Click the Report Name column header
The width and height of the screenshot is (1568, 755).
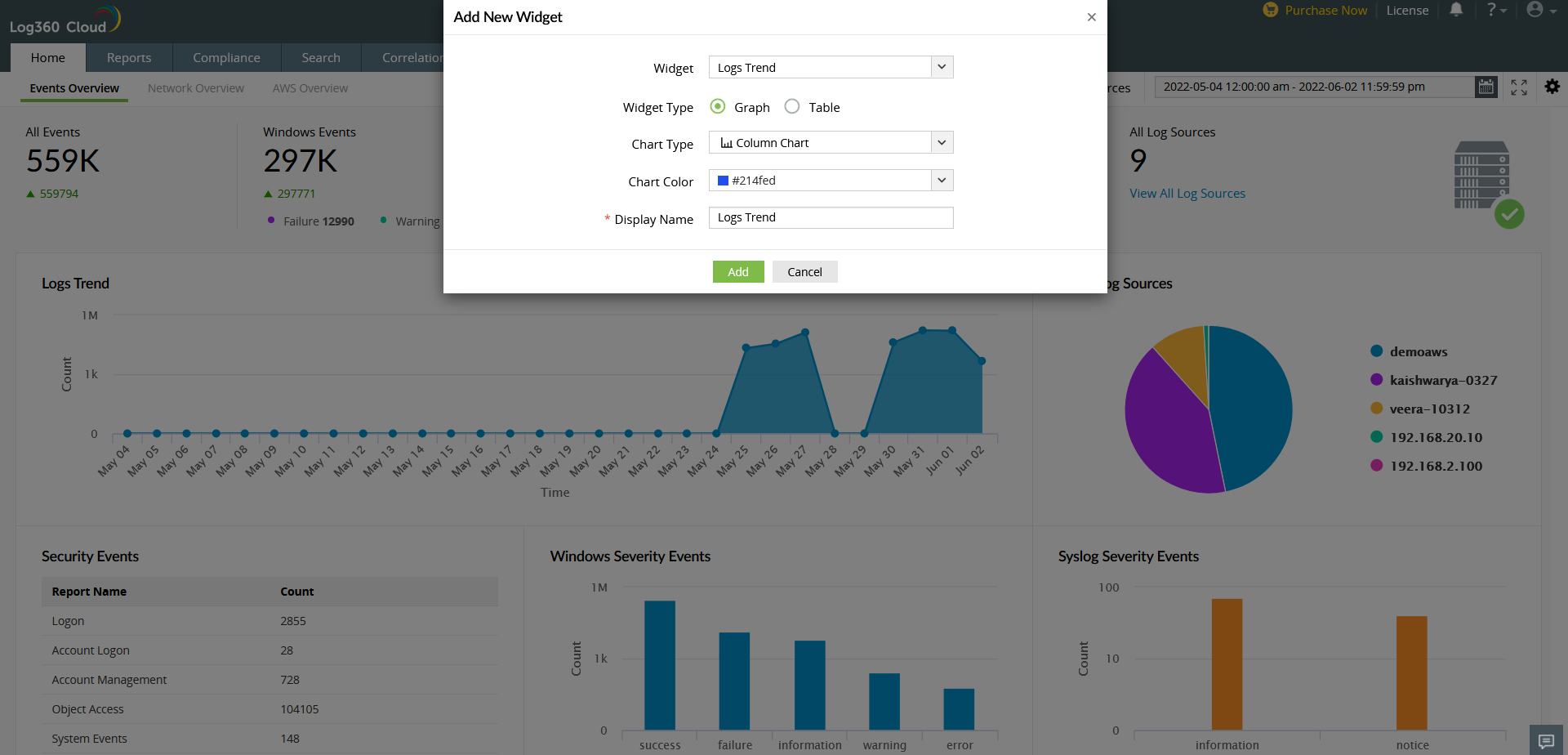click(89, 592)
